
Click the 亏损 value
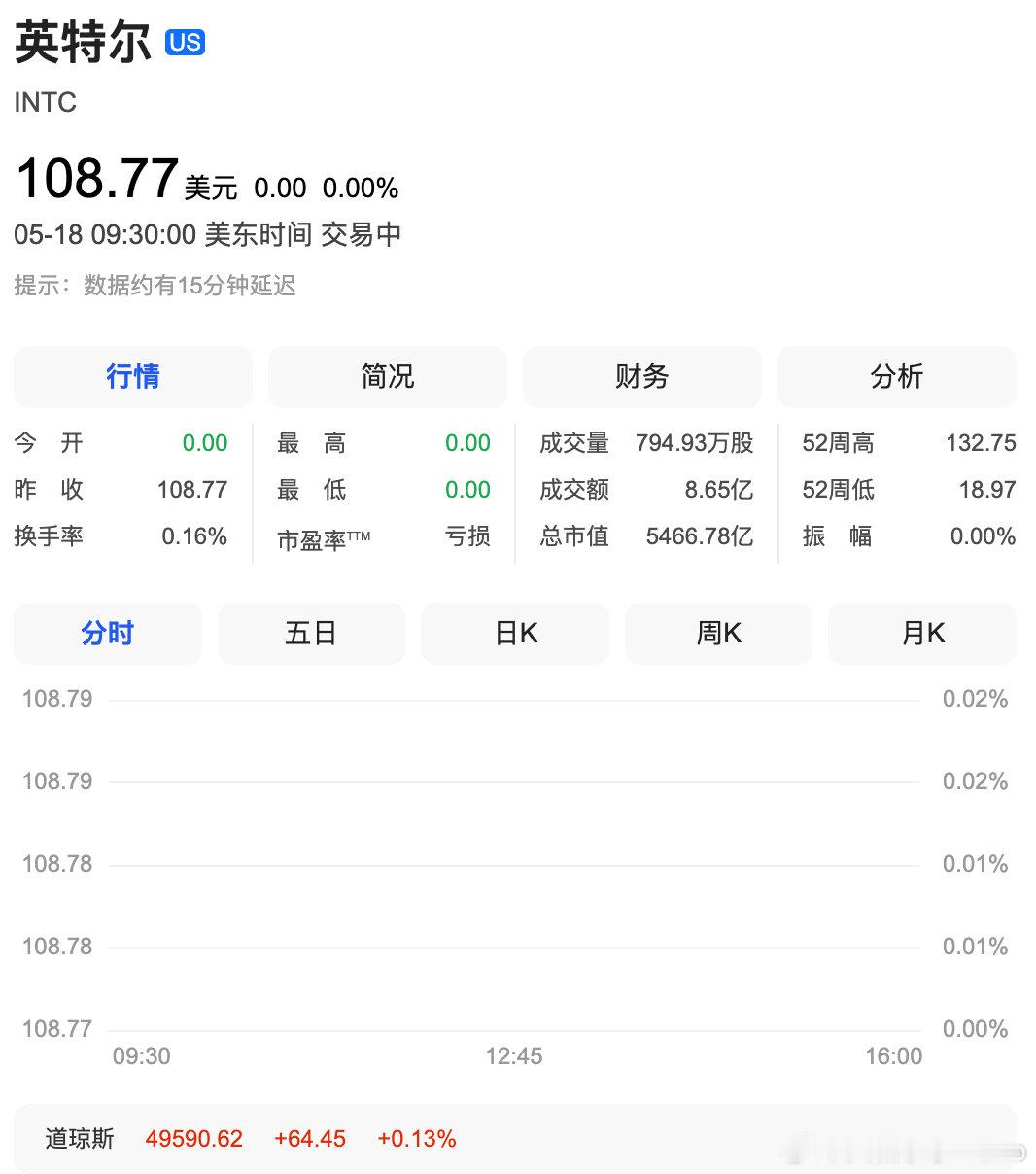click(467, 536)
